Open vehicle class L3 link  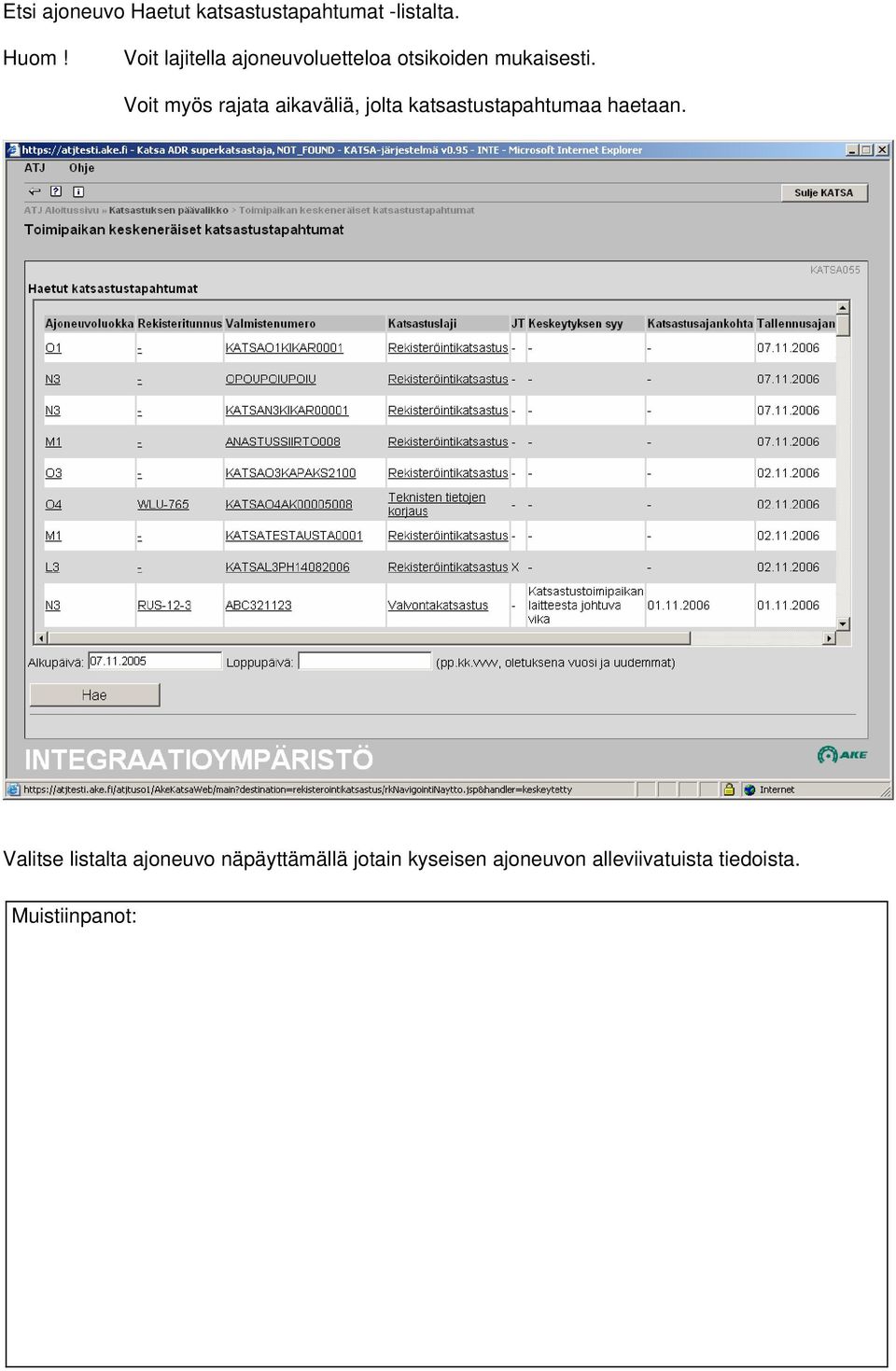(x=52, y=567)
